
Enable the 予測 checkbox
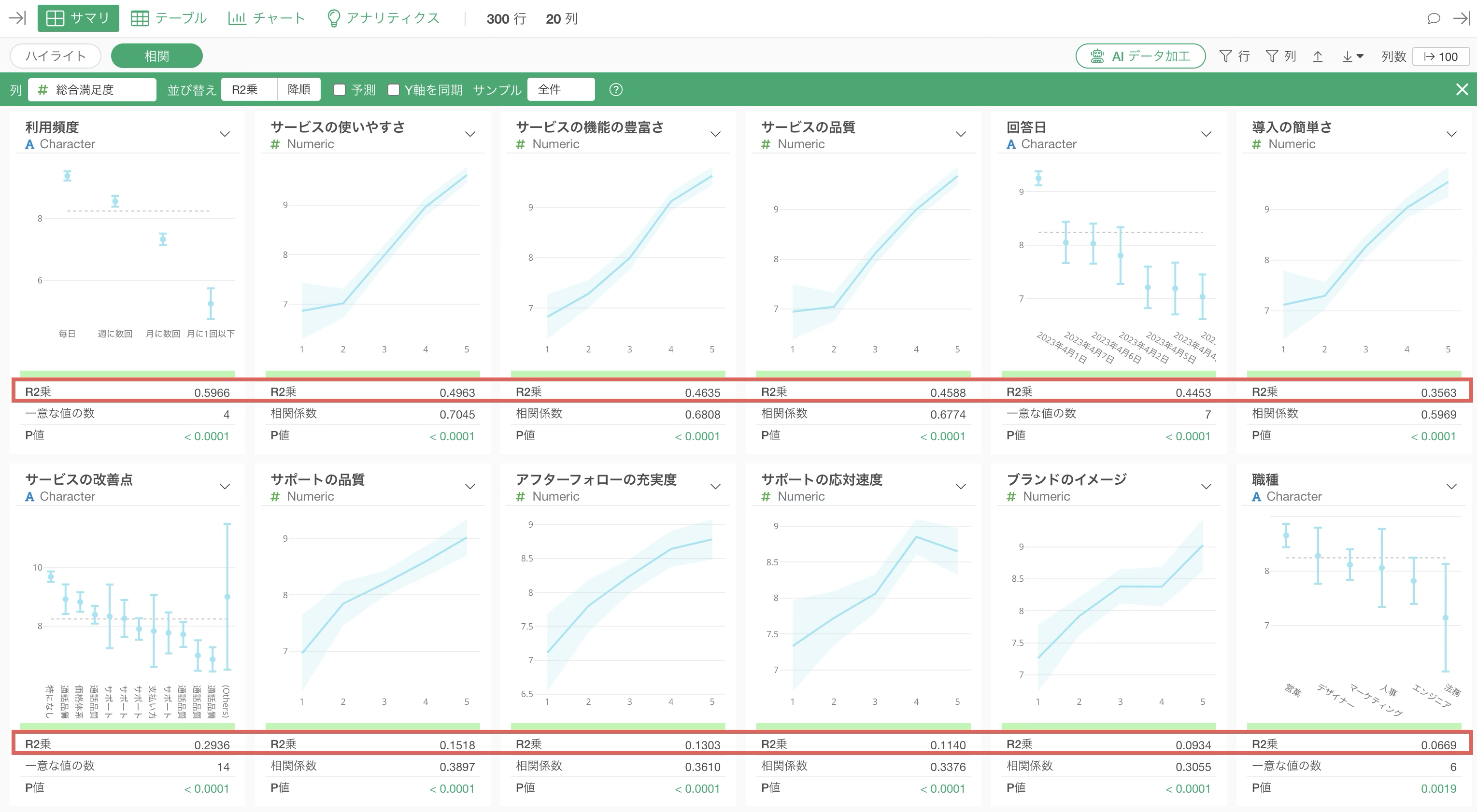pos(340,89)
